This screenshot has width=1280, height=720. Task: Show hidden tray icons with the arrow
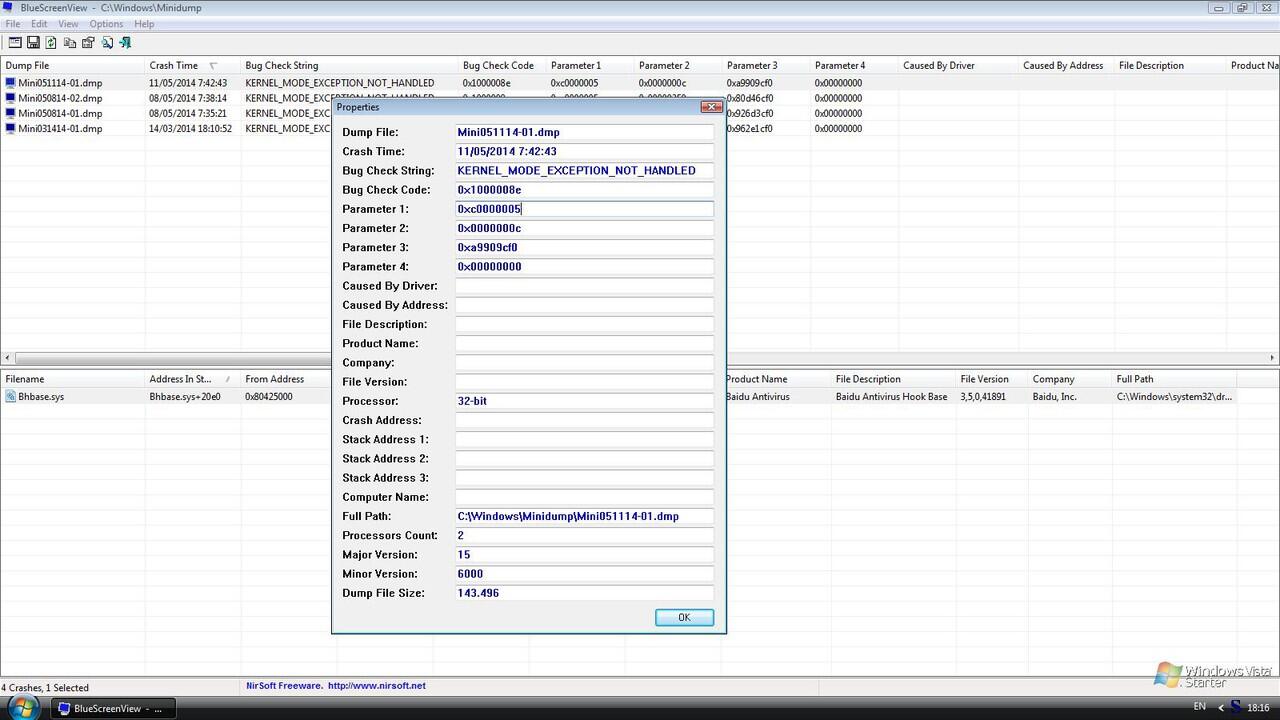click(1220, 708)
